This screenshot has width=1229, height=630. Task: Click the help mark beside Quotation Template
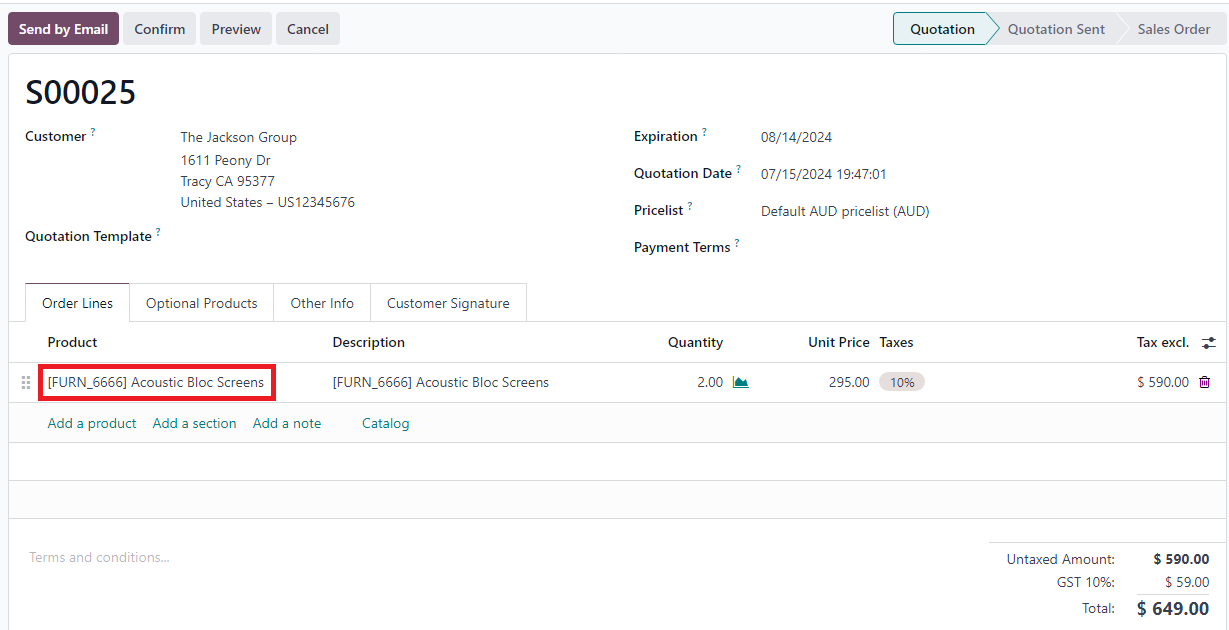point(158,232)
